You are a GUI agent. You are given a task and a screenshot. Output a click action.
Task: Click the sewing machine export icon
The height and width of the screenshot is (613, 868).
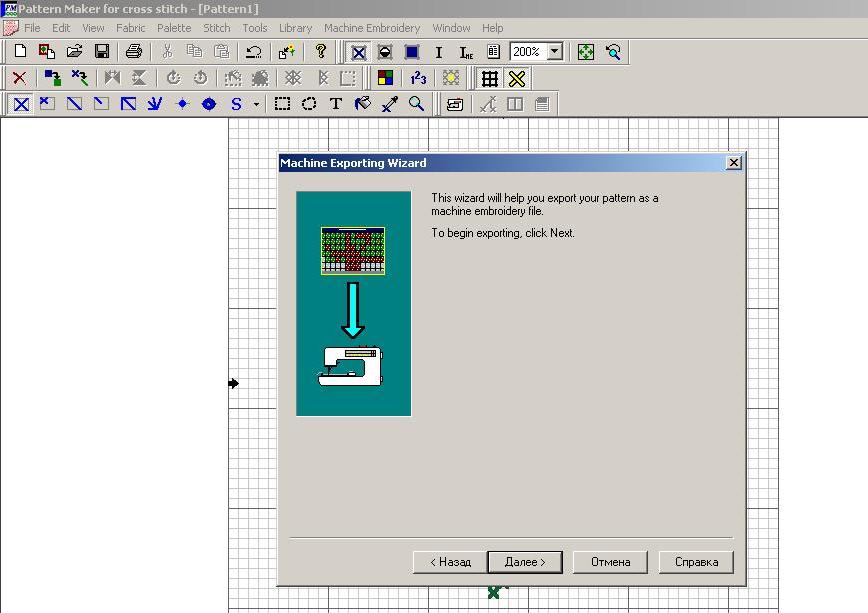[x=454, y=104]
